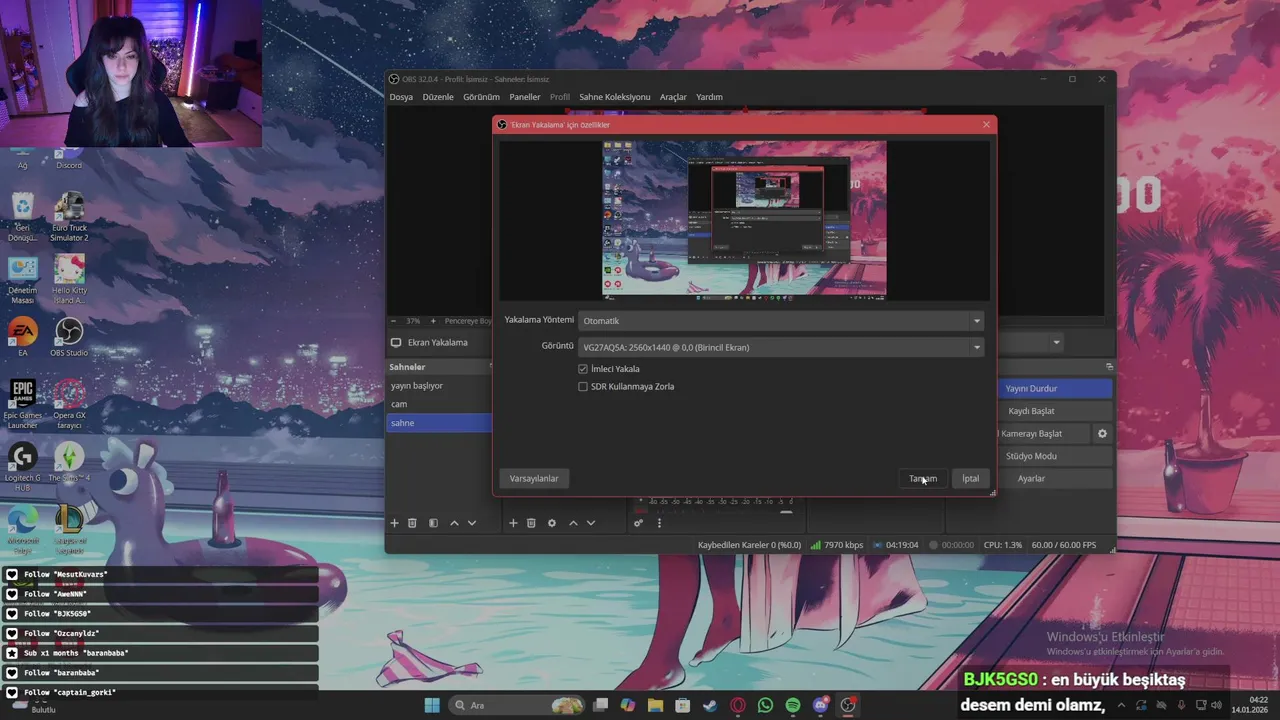Open Microsoft Edge desktop icon
The width and height of the screenshot is (1280, 720).
pyautogui.click(x=22, y=529)
